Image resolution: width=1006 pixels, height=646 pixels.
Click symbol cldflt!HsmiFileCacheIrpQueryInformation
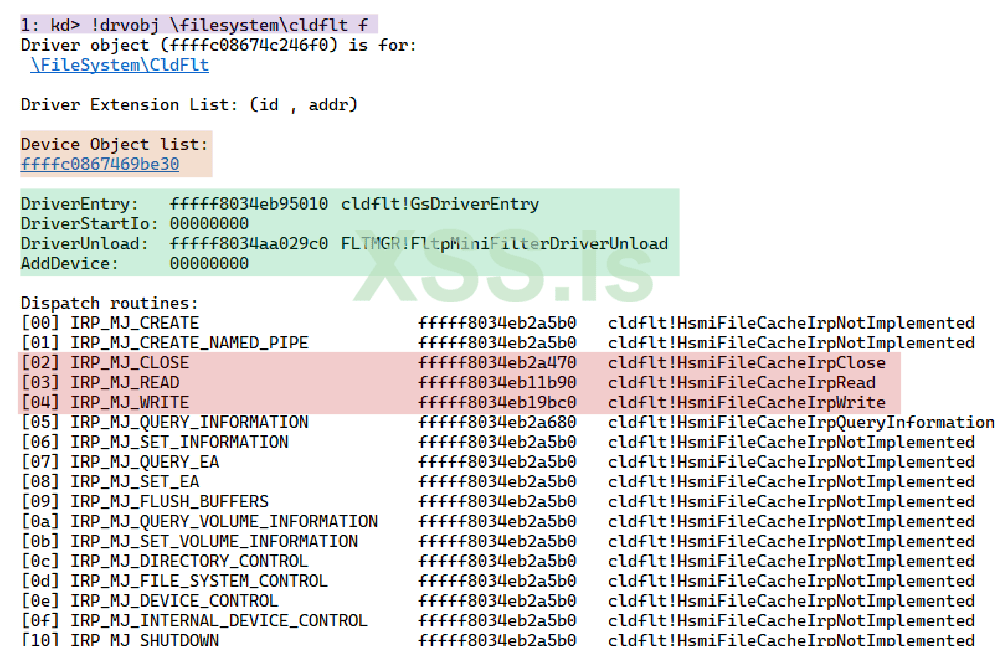point(801,423)
